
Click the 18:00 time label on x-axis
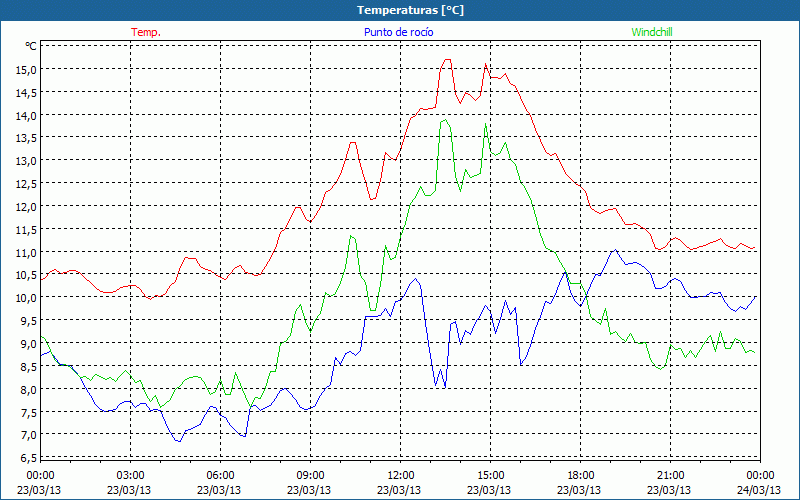click(x=581, y=476)
